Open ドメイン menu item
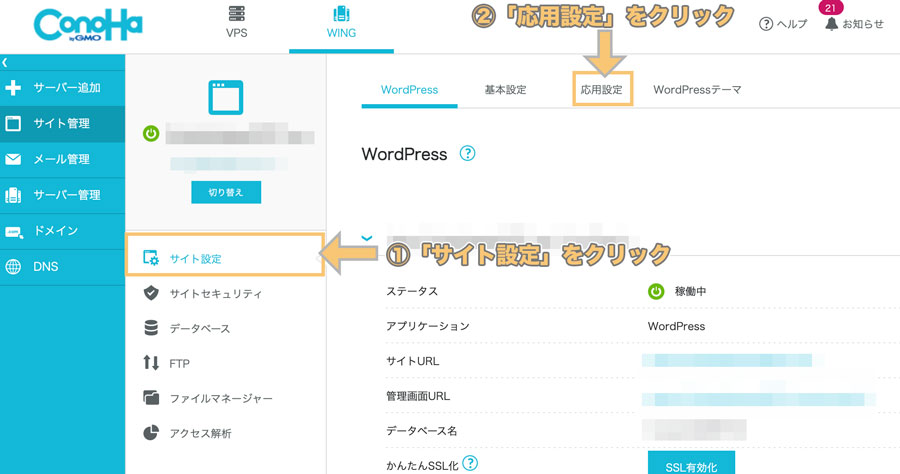 coord(56,231)
